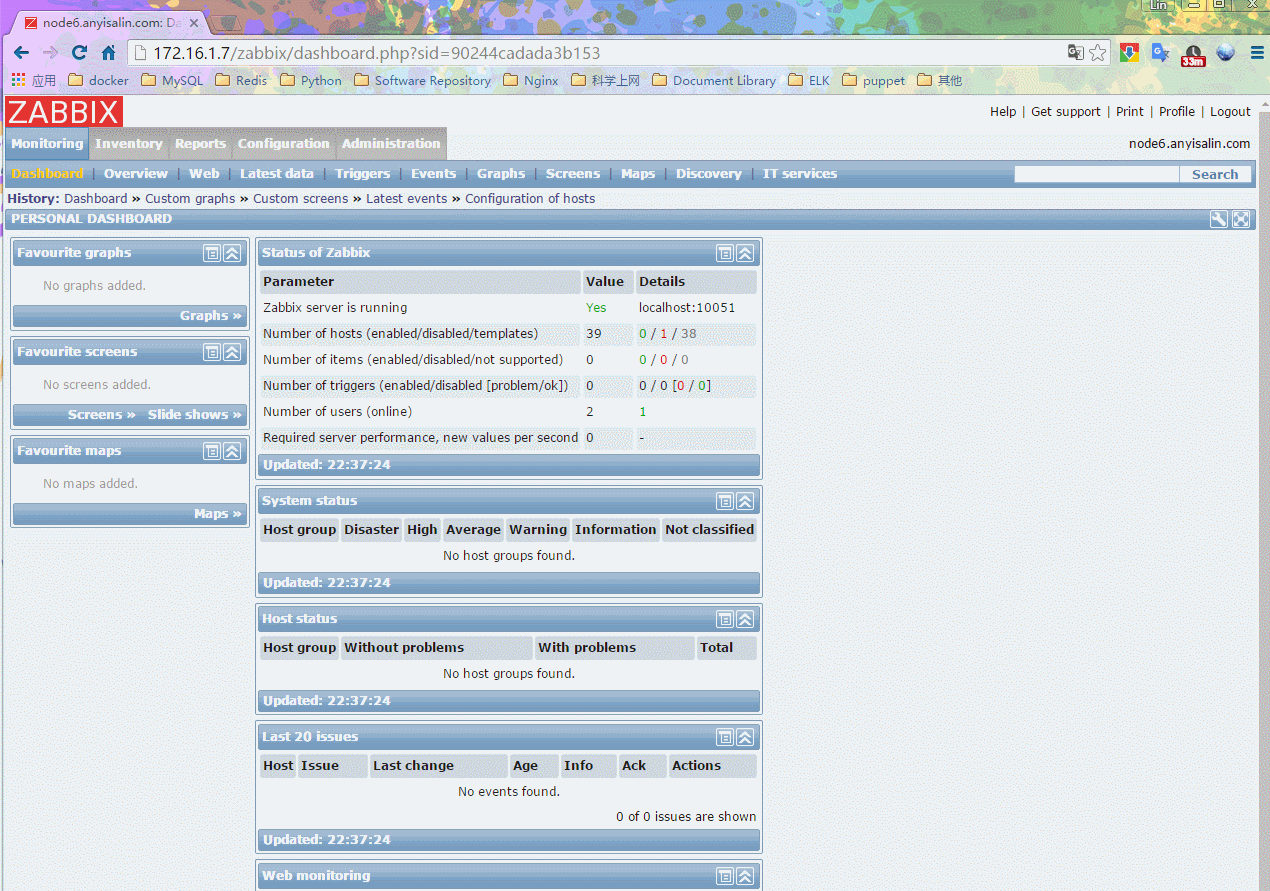Focus the Zabbix search input field
Screen dimensions: 1270x891
click(x=1097, y=174)
